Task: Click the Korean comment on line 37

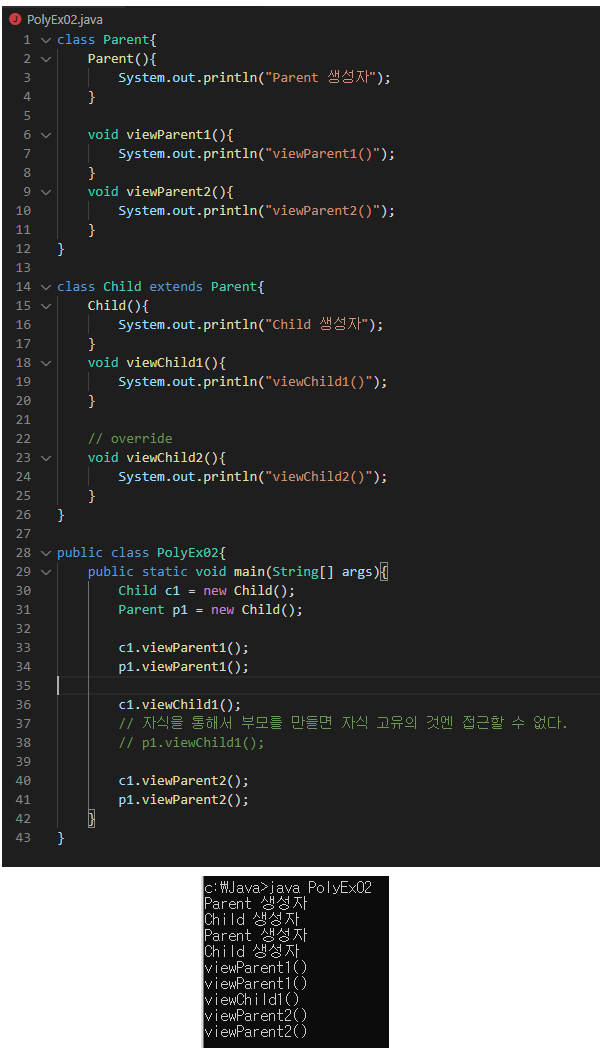Action: [342, 723]
